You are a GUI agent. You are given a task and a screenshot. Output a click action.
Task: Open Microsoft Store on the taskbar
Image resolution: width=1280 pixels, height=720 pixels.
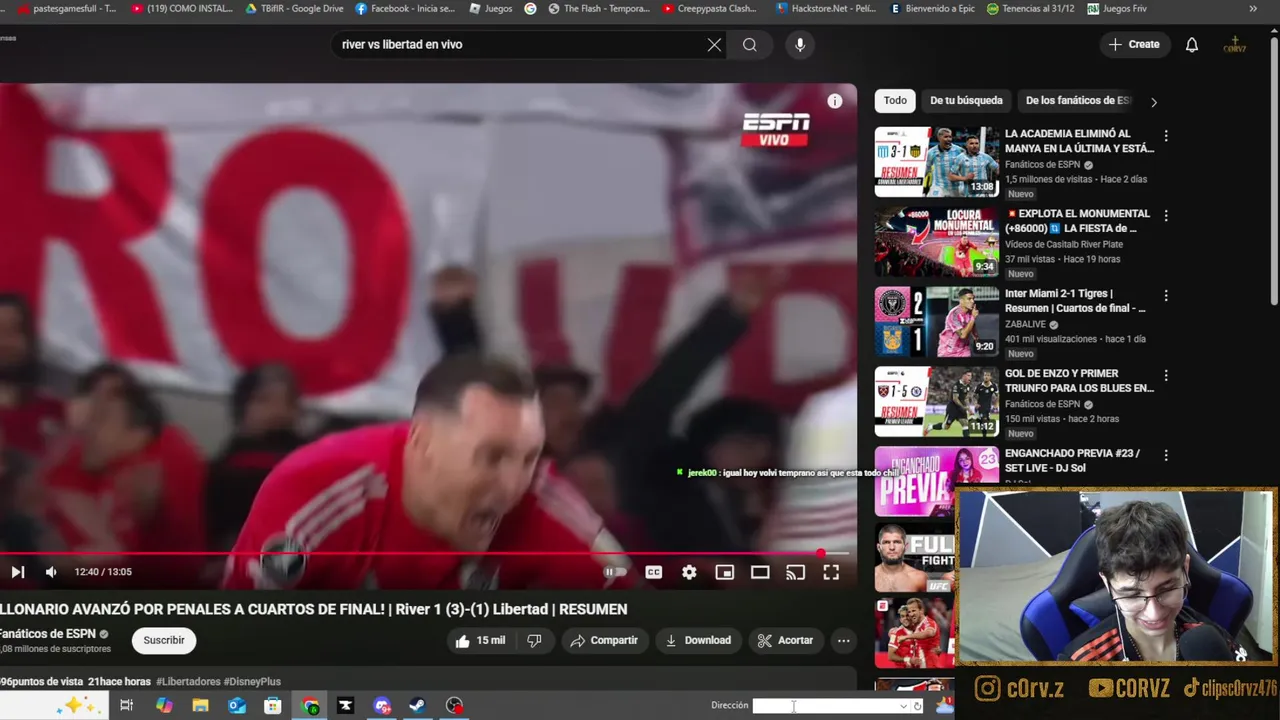tap(272, 706)
